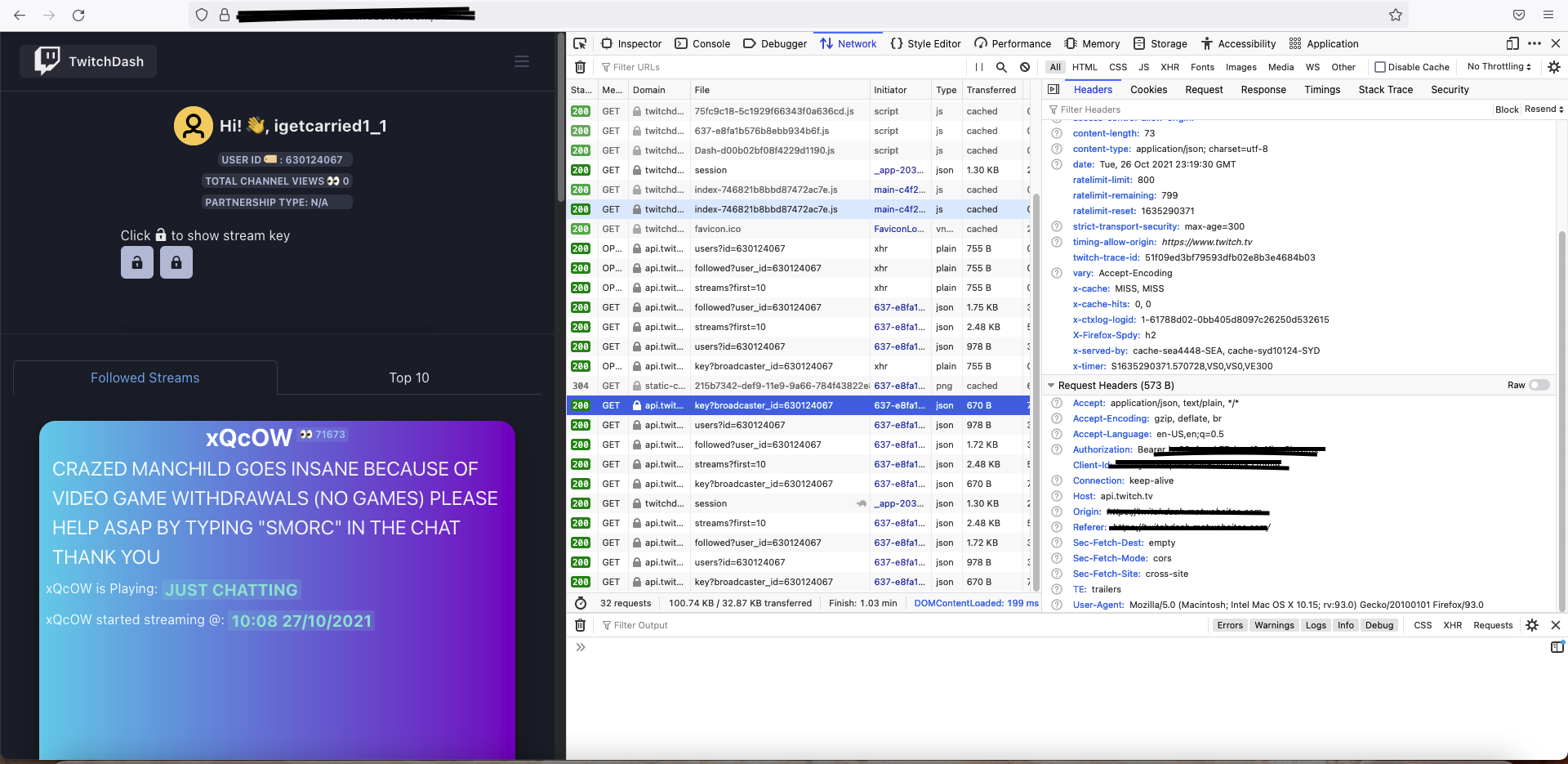Viewport: 1568px width, 764px height.
Task: Open the Firefox application menu
Action: (1548, 15)
